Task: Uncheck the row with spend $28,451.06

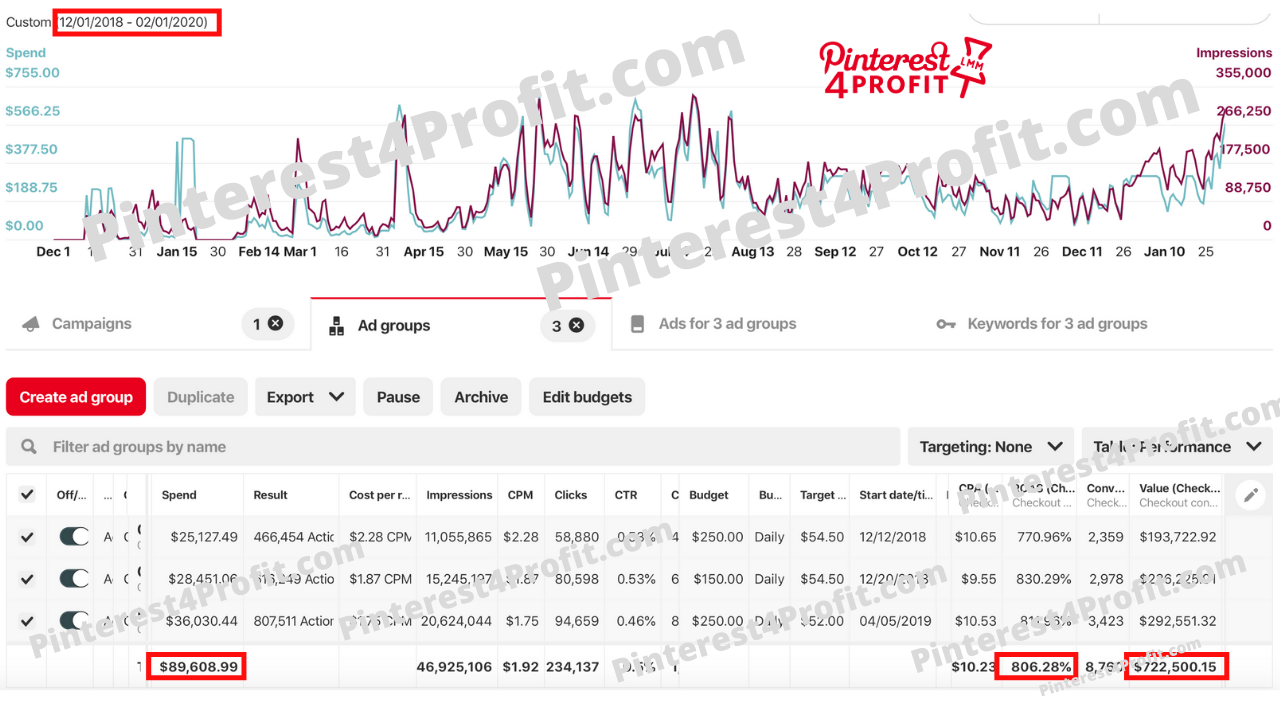Action: click(27, 579)
